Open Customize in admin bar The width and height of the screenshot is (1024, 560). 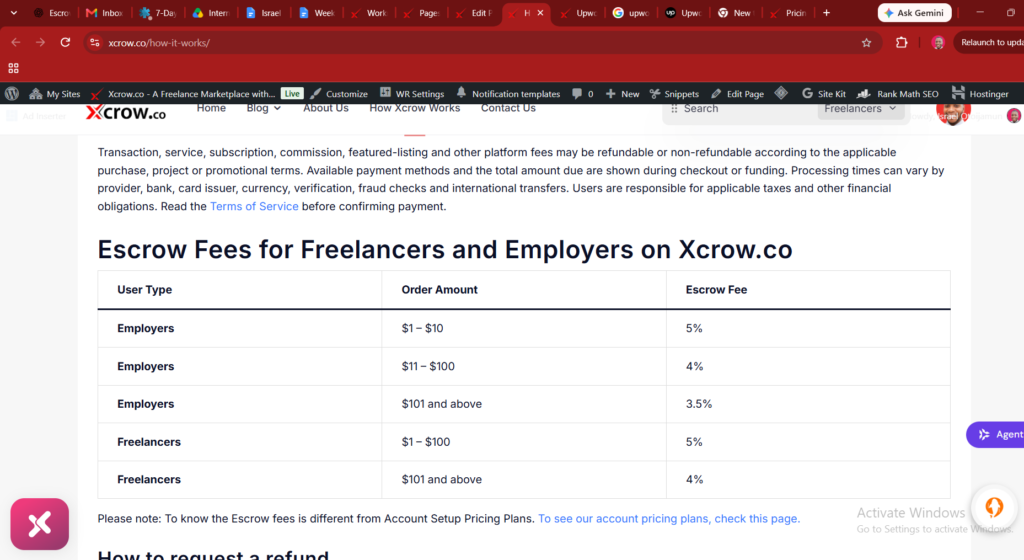click(340, 93)
